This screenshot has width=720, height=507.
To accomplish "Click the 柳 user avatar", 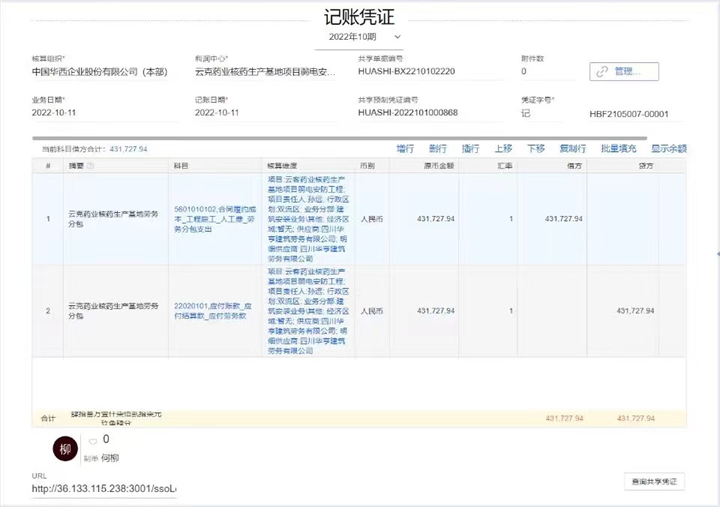I will click(65, 449).
